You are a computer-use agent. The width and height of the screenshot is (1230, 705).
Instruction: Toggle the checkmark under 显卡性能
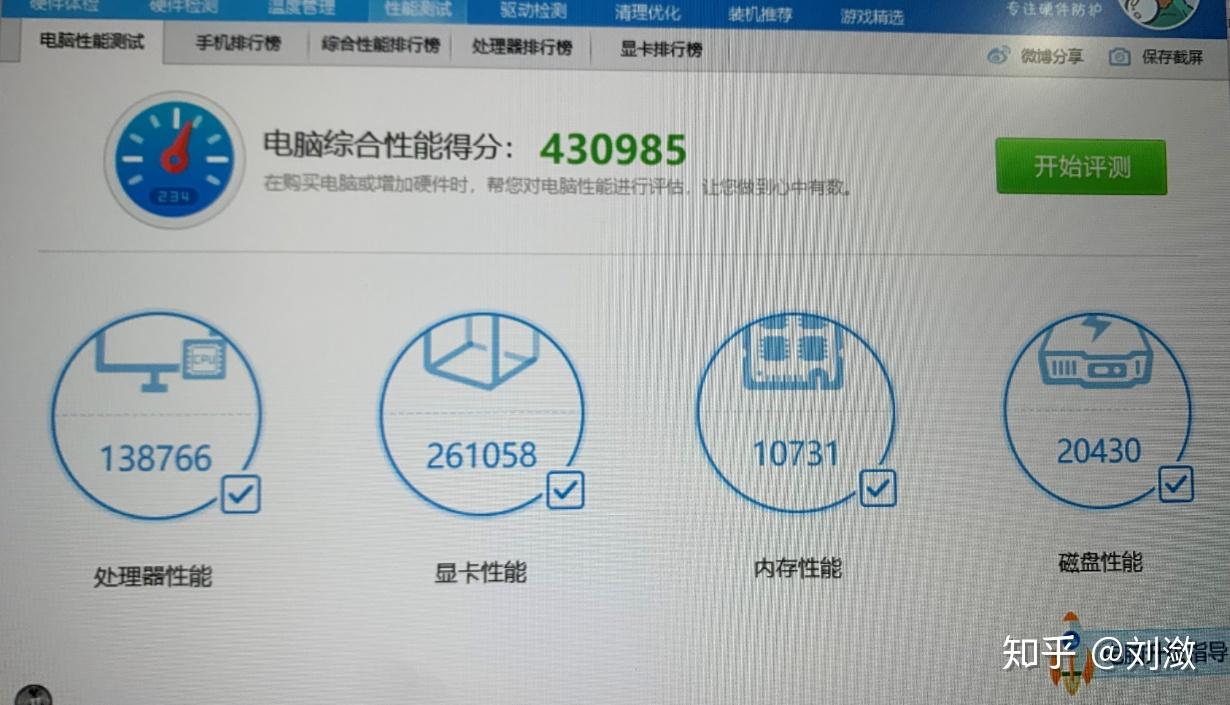click(566, 490)
